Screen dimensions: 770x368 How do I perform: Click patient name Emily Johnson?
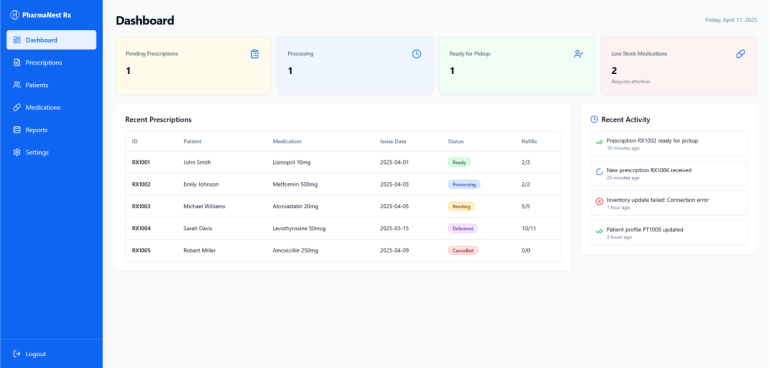tap(201, 184)
